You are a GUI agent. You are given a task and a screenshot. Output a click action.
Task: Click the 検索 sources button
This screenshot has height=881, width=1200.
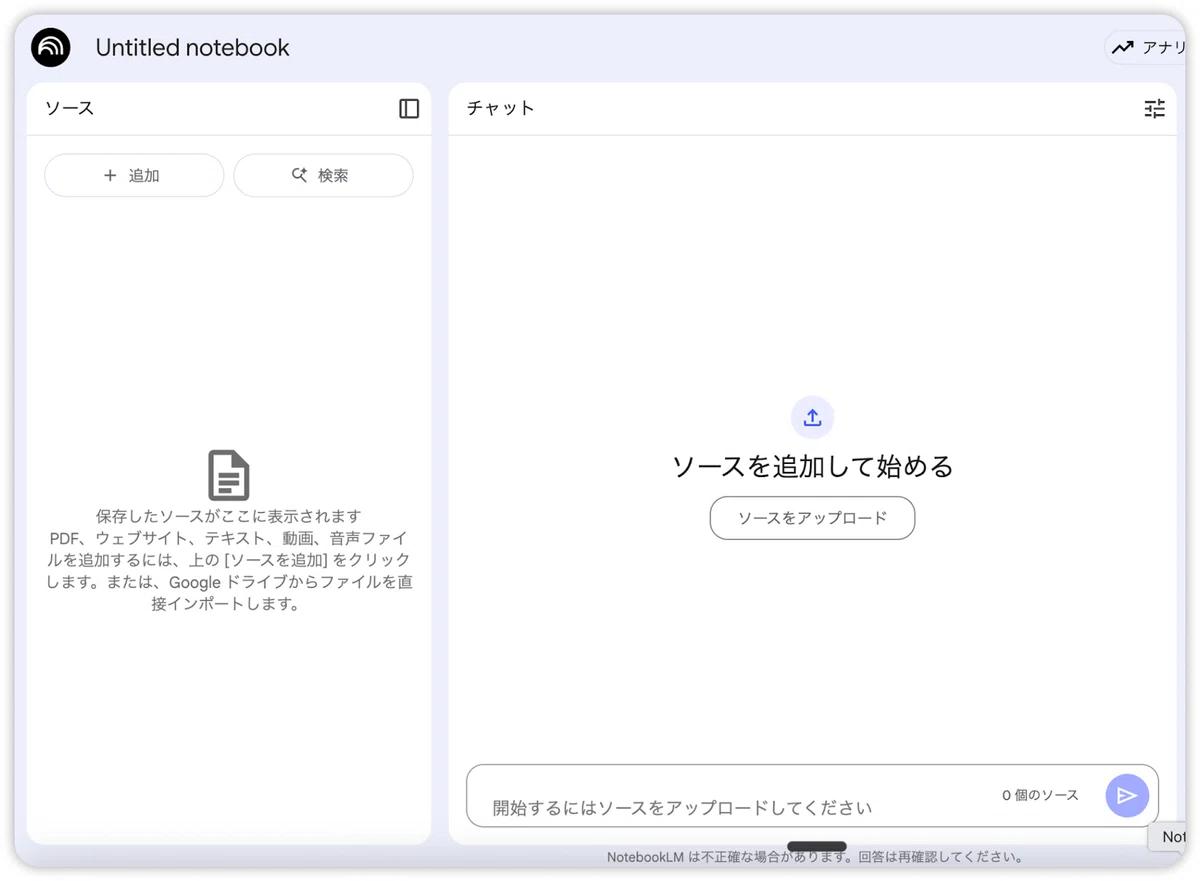pos(323,175)
